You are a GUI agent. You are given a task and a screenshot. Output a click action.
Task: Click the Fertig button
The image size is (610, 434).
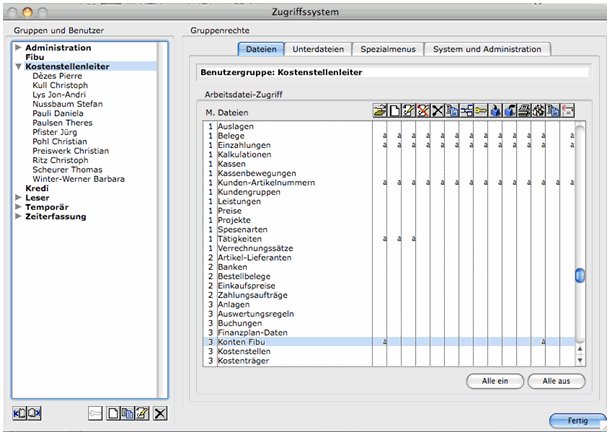[577, 420]
